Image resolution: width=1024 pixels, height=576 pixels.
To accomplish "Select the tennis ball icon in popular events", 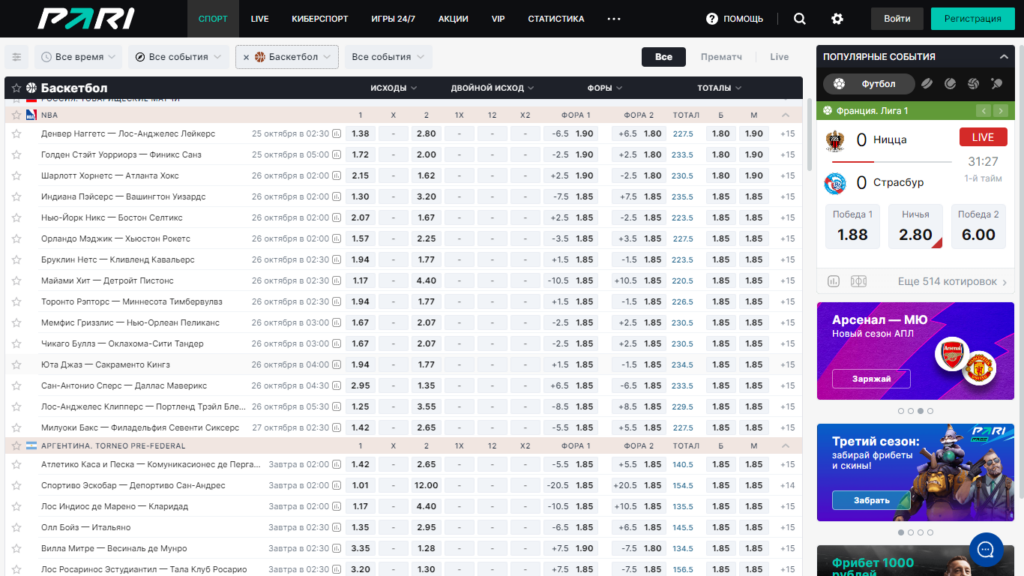I will tap(950, 84).
